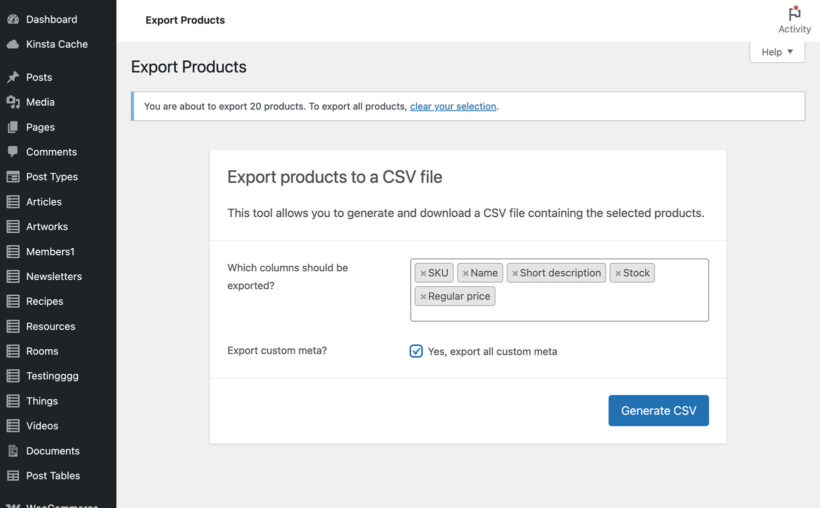820x508 pixels.
Task: Go to Media menu
Action: click(x=40, y=102)
